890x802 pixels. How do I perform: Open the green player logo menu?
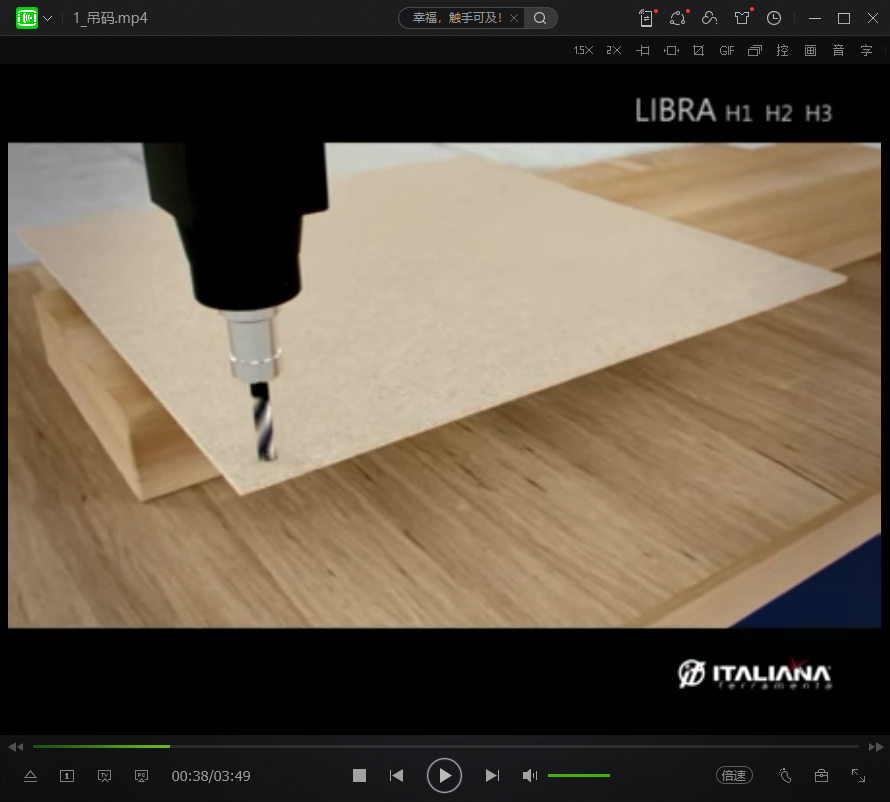(27, 18)
